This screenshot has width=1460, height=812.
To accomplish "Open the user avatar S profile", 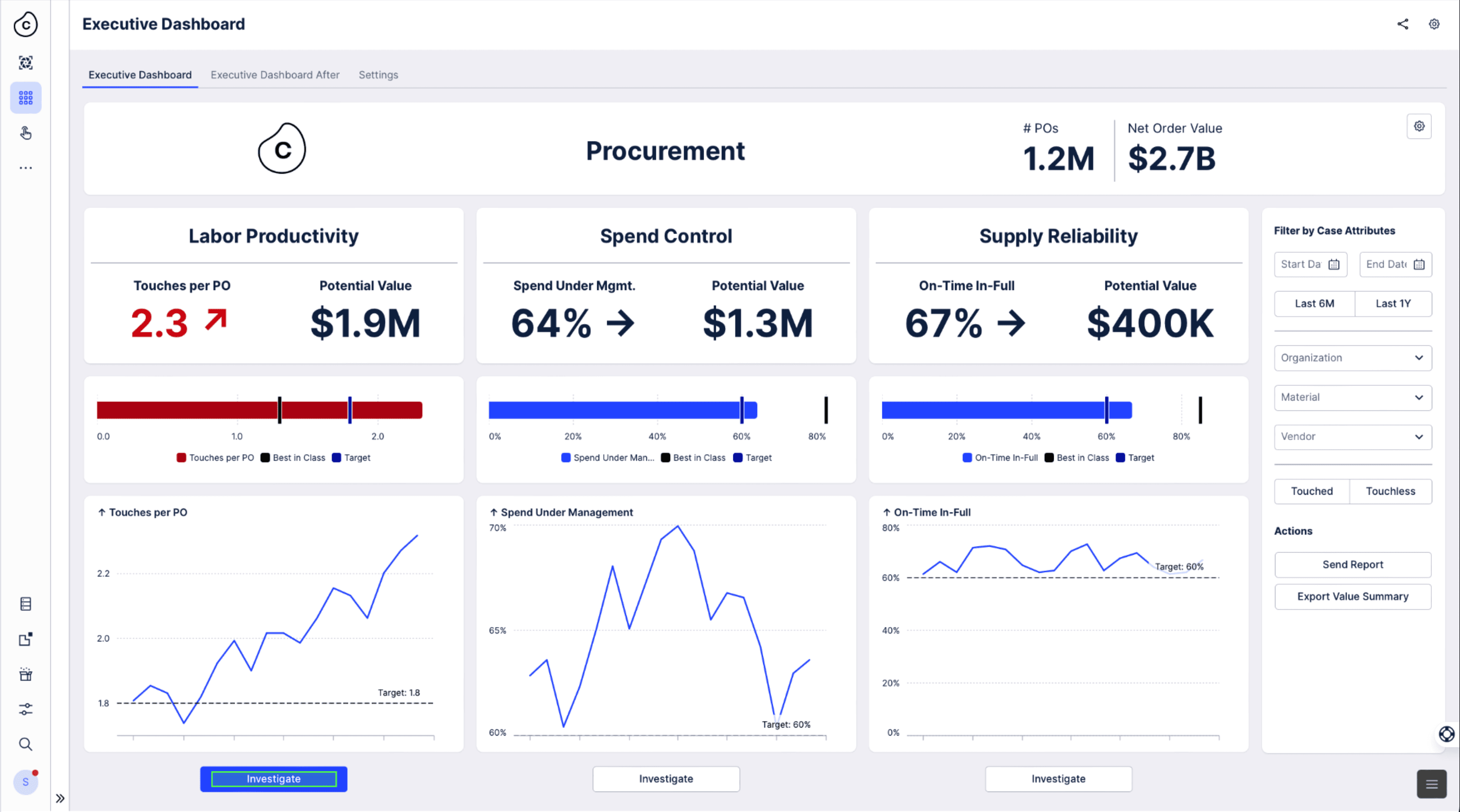I will [25, 782].
